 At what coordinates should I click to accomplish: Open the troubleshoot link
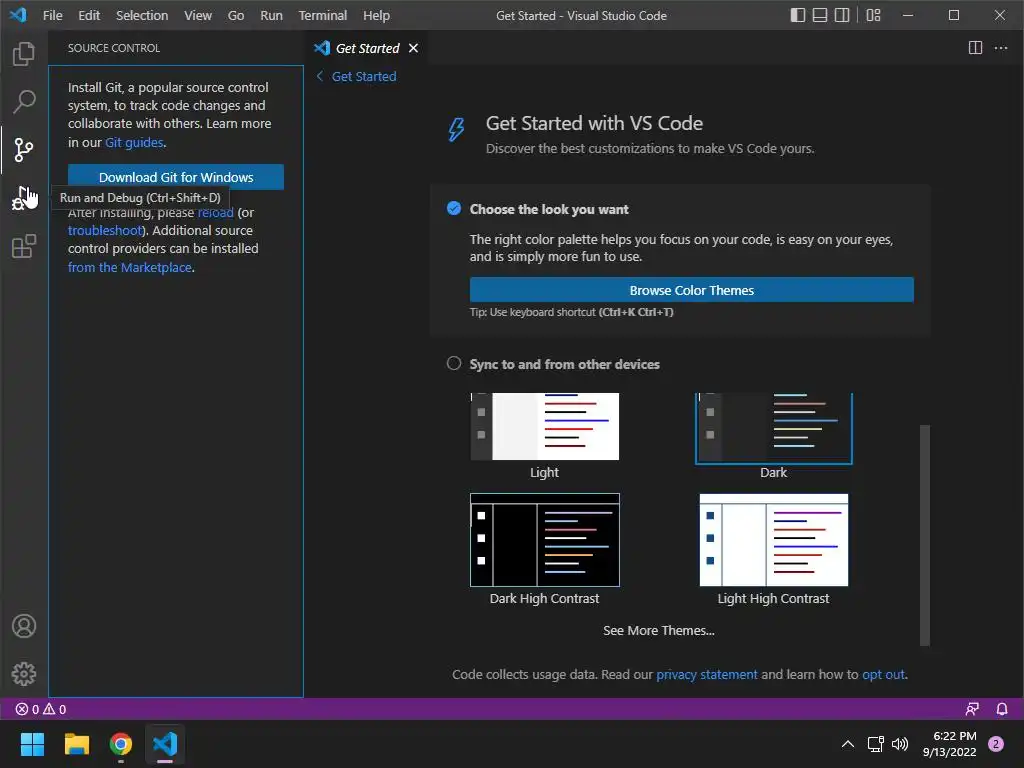(x=105, y=231)
